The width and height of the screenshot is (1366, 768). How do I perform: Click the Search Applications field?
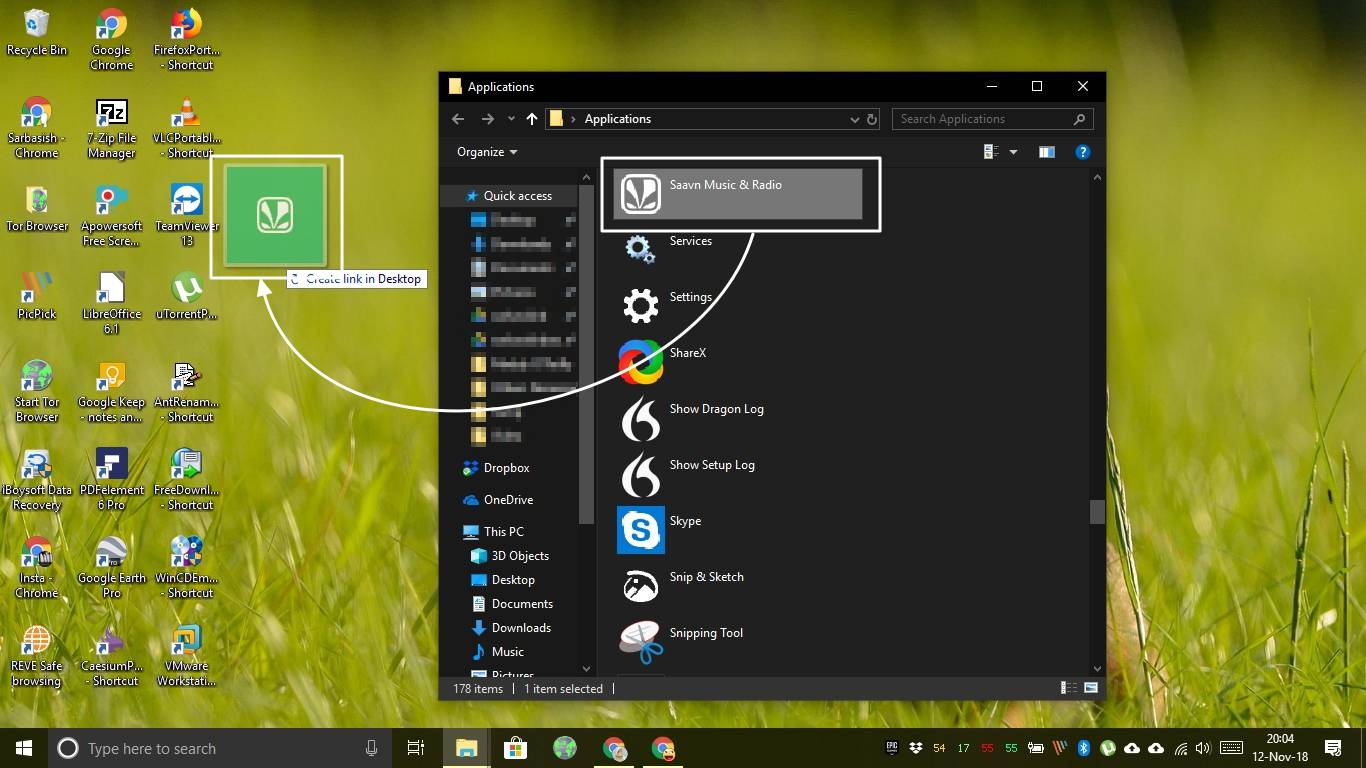[x=992, y=119]
